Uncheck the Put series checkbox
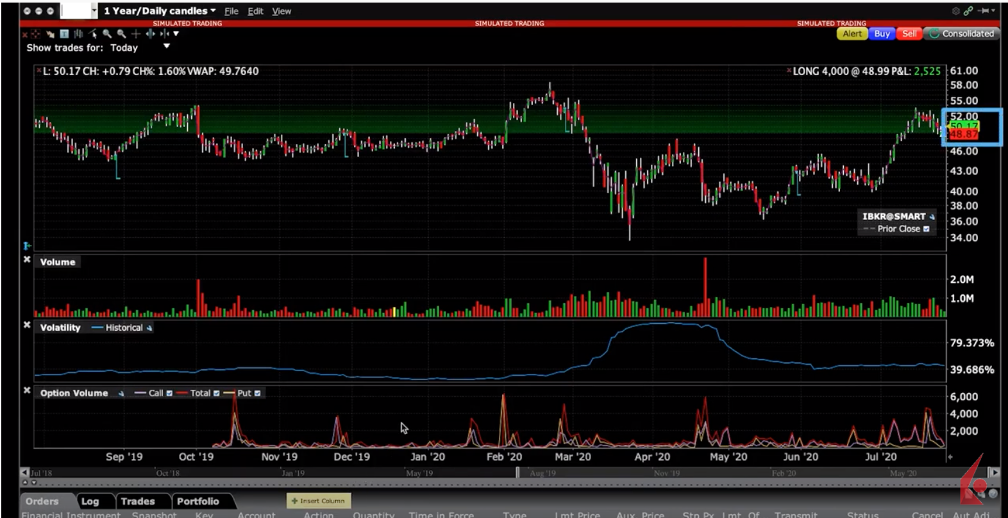 click(257, 394)
